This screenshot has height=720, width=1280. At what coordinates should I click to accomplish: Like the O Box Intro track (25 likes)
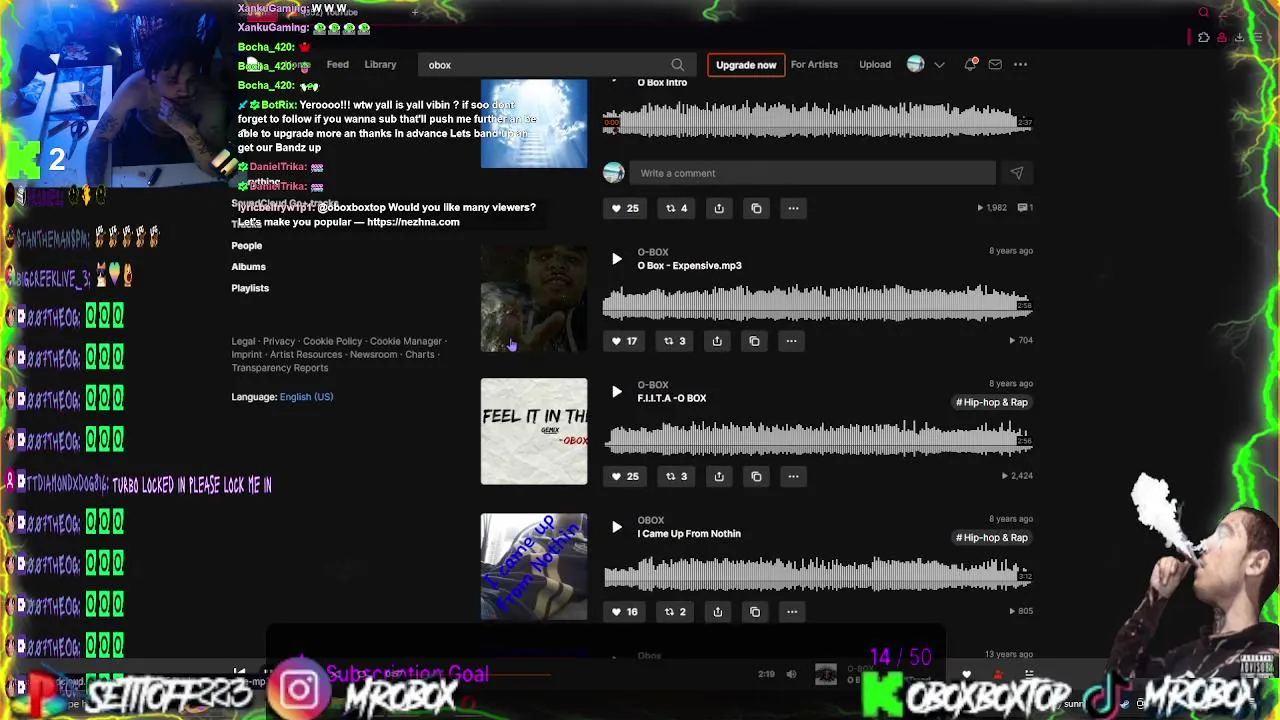point(625,208)
